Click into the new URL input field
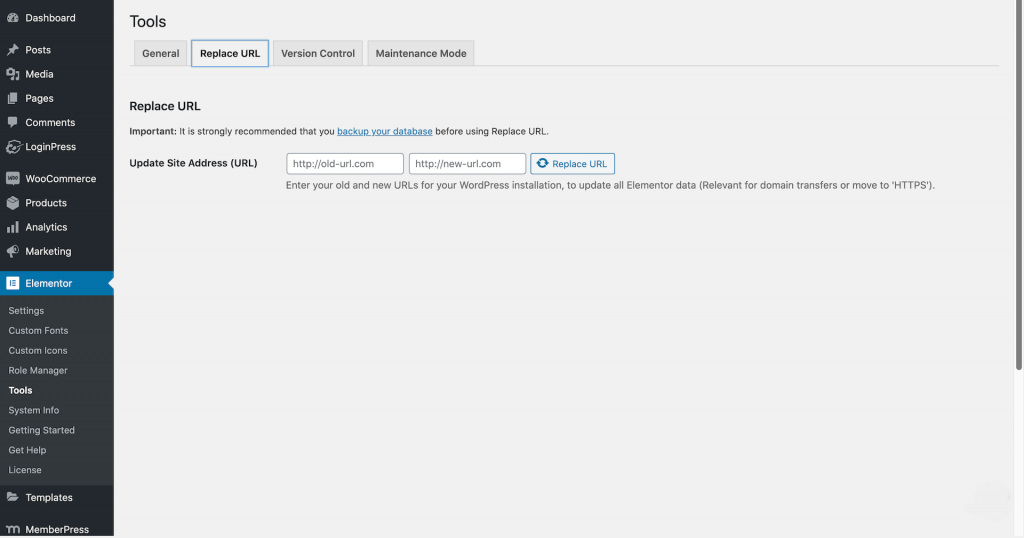 (x=467, y=164)
